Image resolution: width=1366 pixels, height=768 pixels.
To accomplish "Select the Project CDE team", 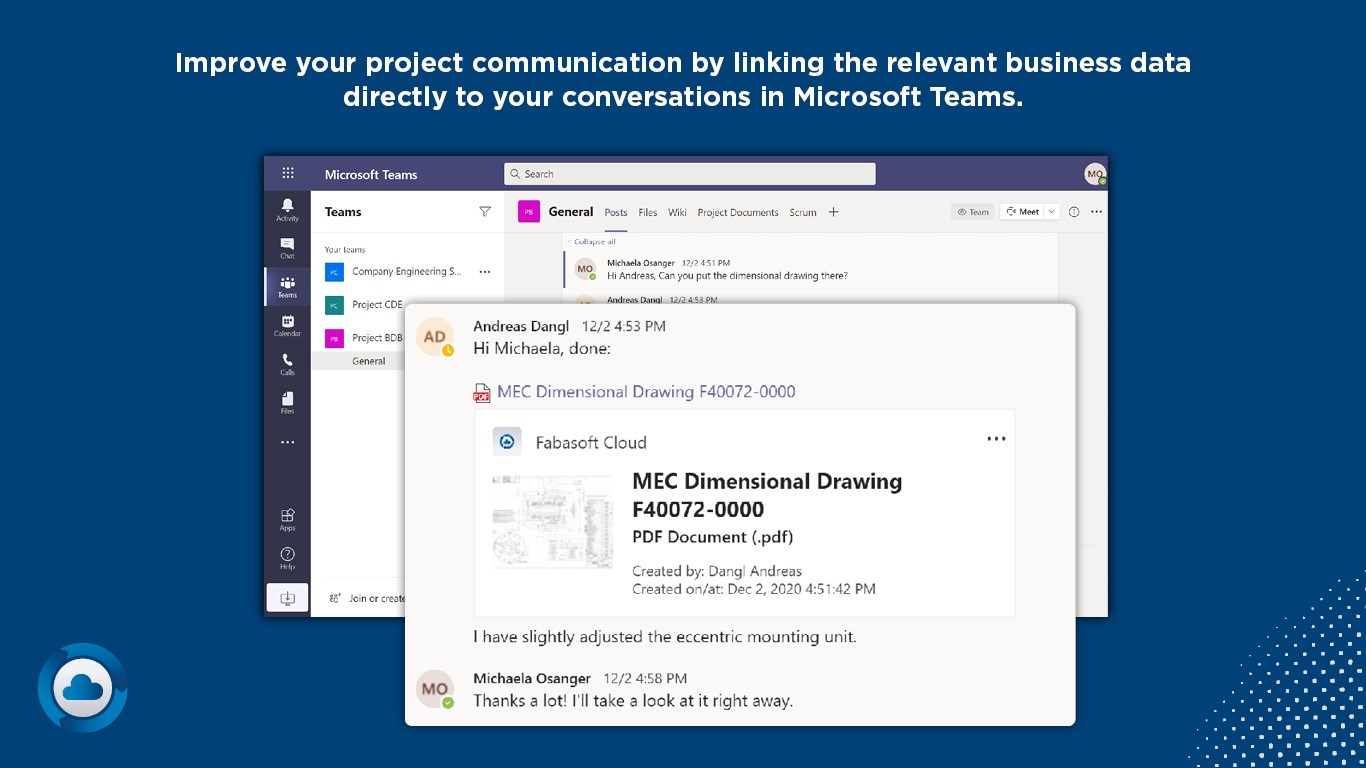I will point(377,305).
